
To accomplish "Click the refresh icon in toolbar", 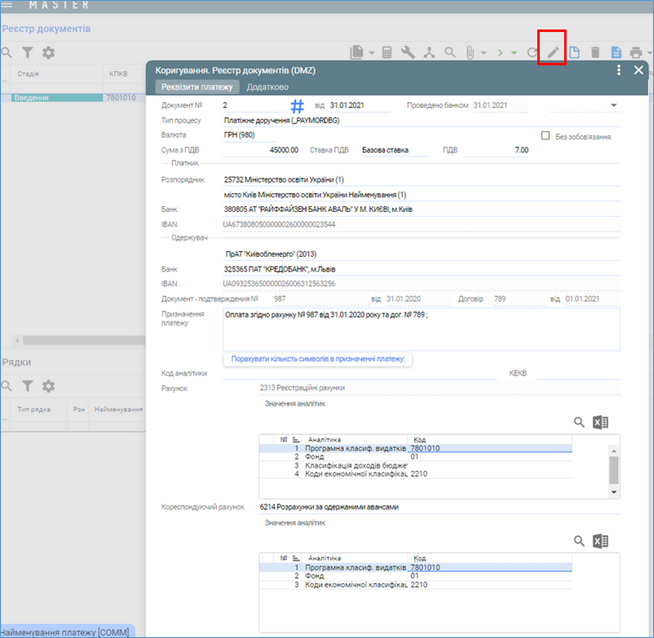I will click(x=532, y=52).
